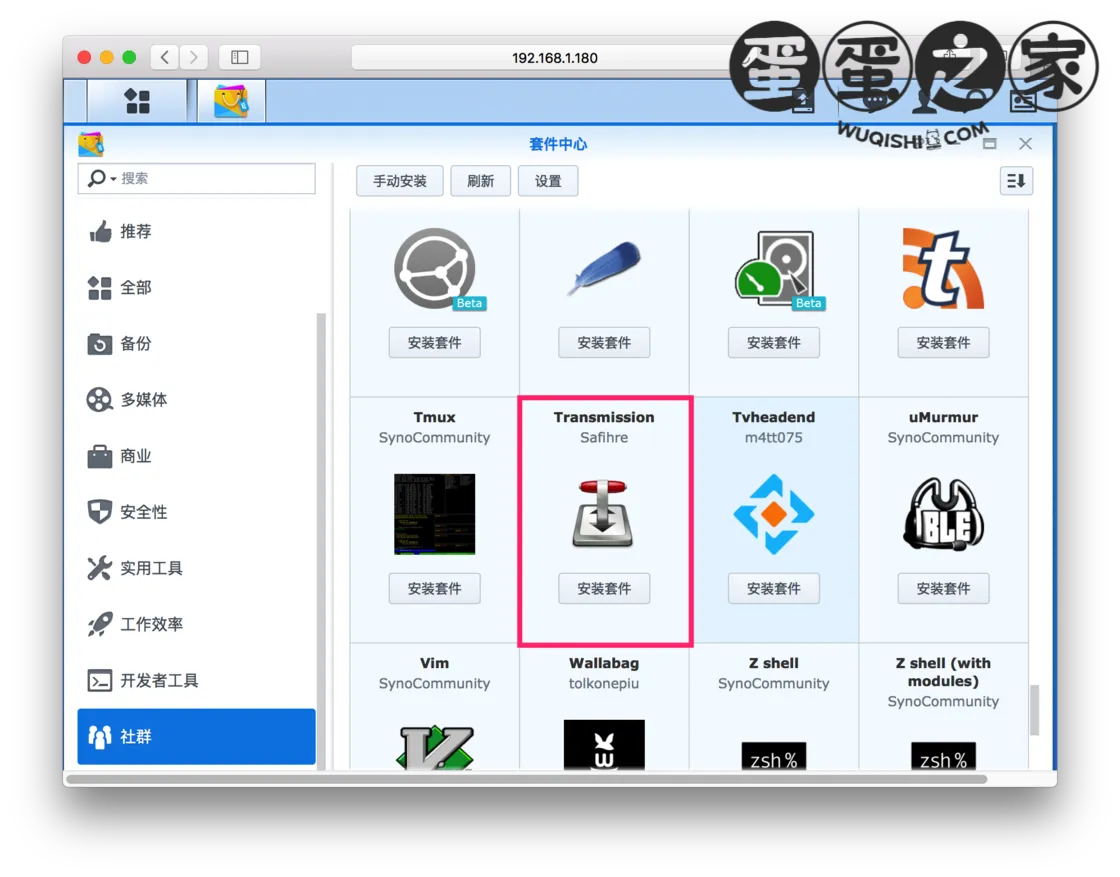Install the package under the blue feather

point(604,343)
